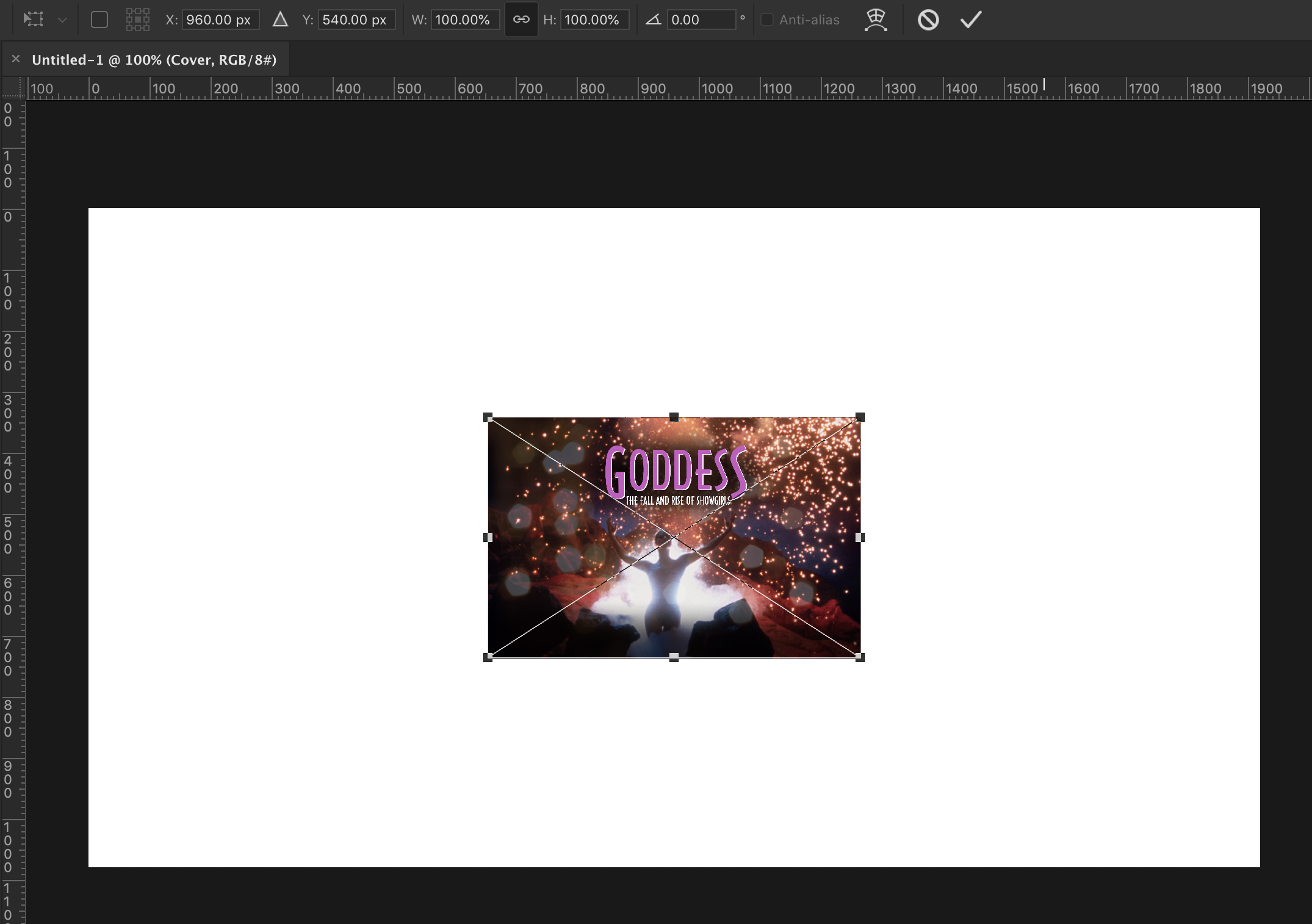Click the top-right transform corner handle

point(860,417)
